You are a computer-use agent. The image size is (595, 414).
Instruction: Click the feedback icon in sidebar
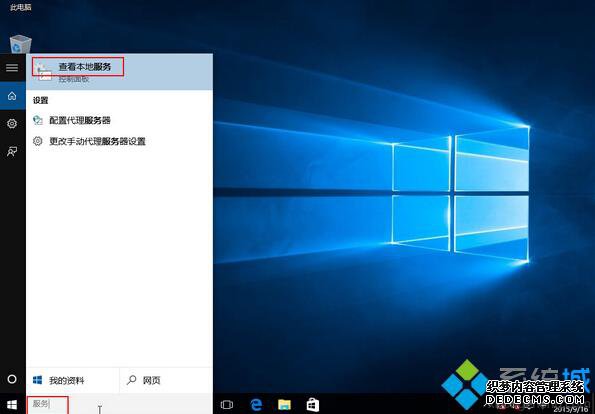click(12, 152)
